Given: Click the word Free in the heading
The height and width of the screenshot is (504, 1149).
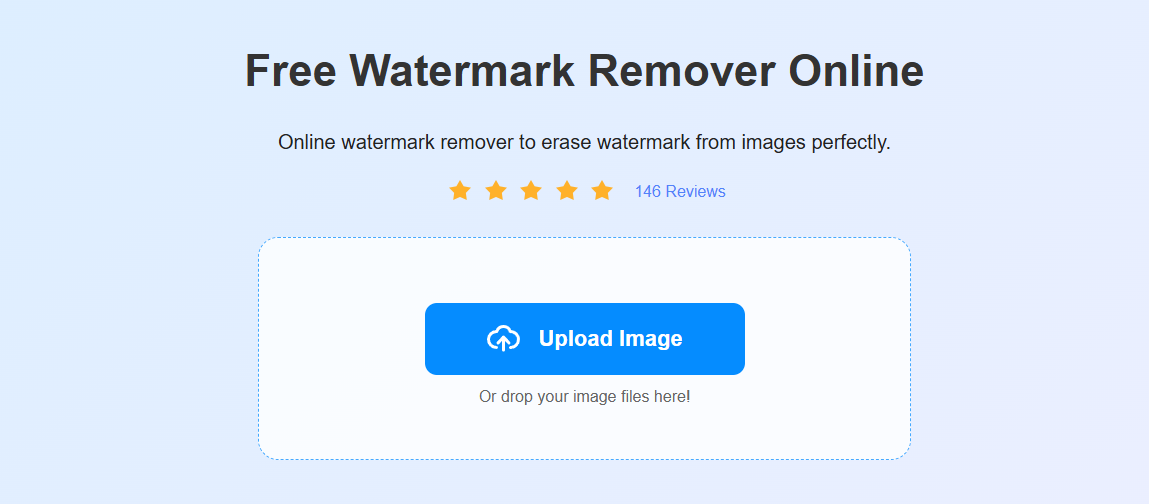Looking at the screenshot, I should point(291,71).
